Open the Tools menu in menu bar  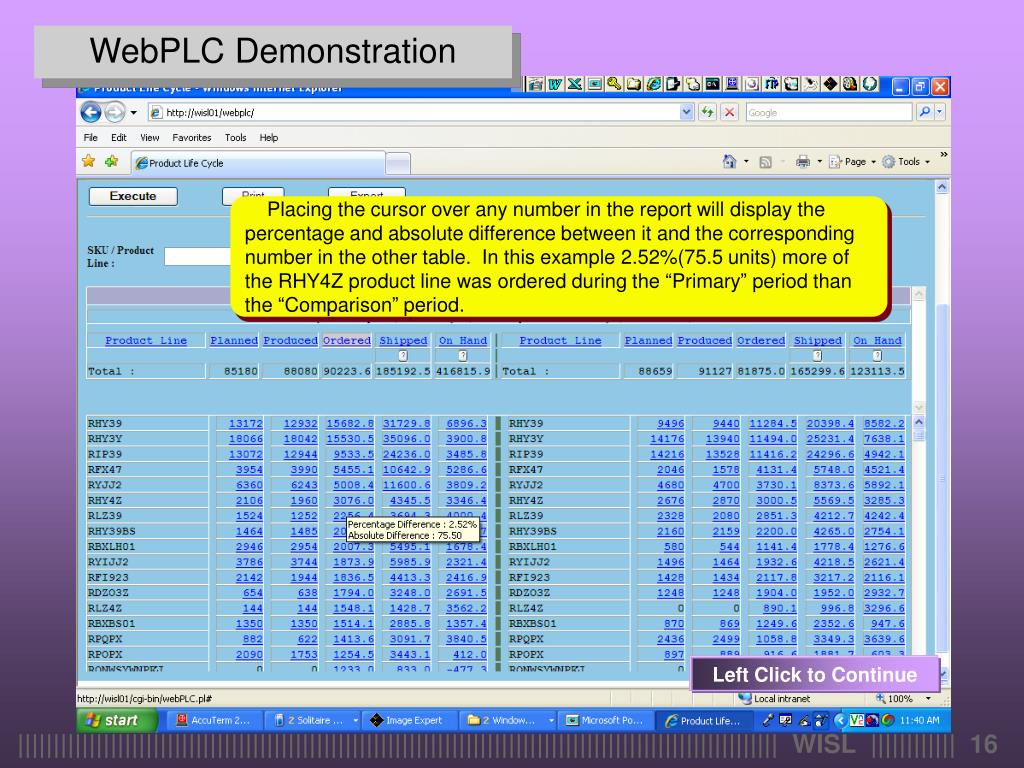[236, 138]
